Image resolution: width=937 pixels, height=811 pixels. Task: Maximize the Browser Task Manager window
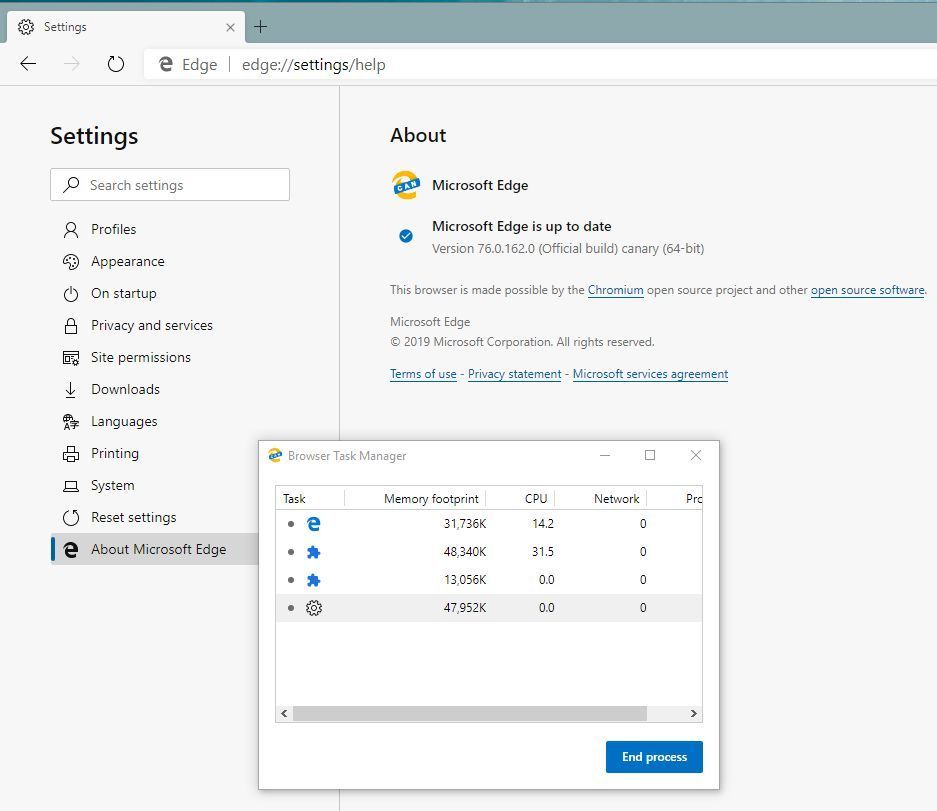tap(650, 455)
